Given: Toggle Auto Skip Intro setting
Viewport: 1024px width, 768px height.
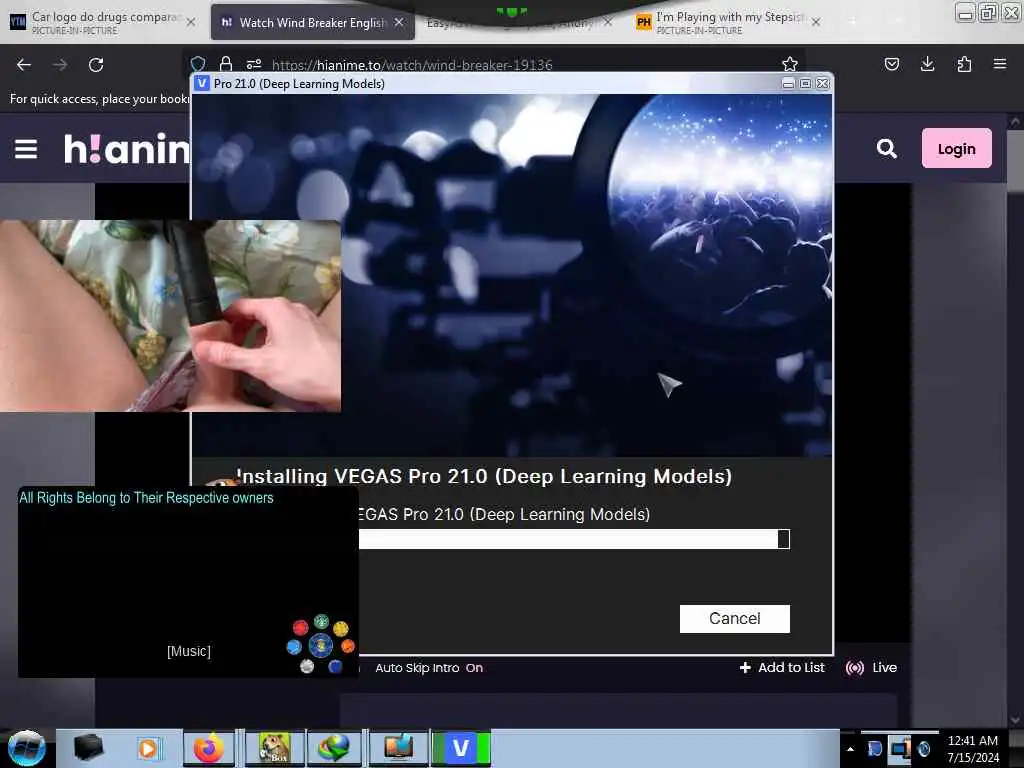Looking at the screenshot, I should pos(428,667).
